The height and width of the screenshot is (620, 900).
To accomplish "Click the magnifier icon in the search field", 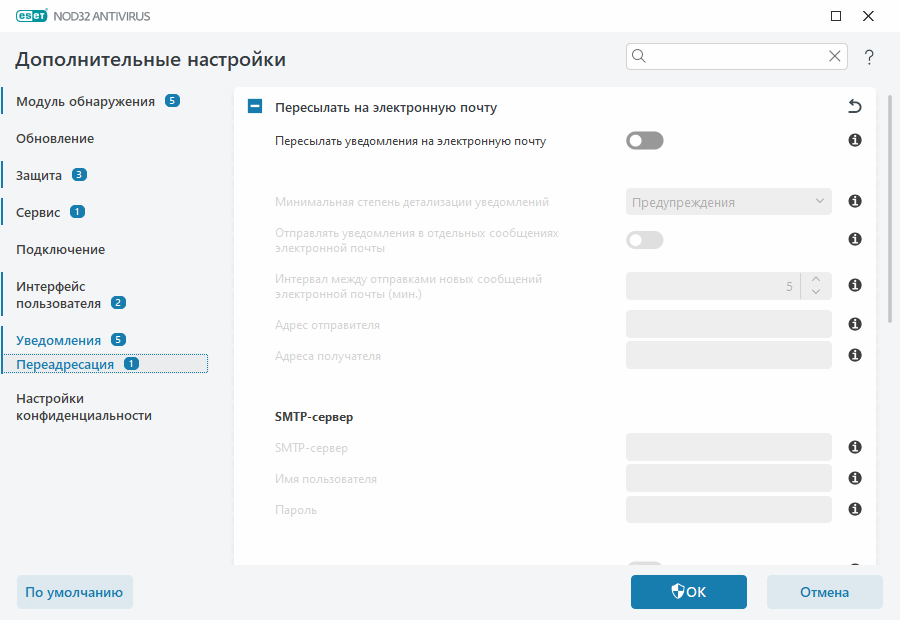I will pyautogui.click(x=639, y=56).
